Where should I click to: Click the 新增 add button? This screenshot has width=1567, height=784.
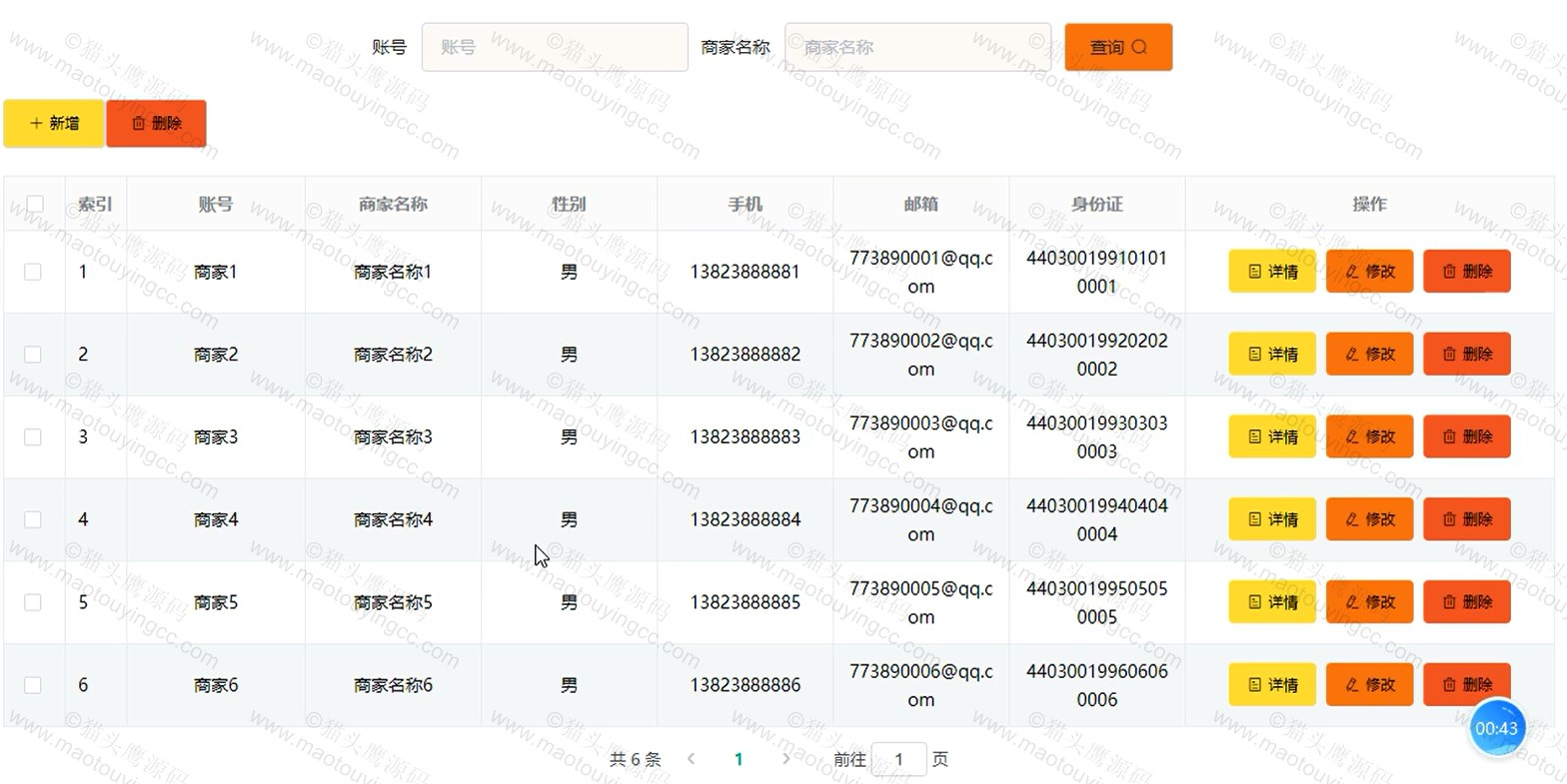coord(54,124)
